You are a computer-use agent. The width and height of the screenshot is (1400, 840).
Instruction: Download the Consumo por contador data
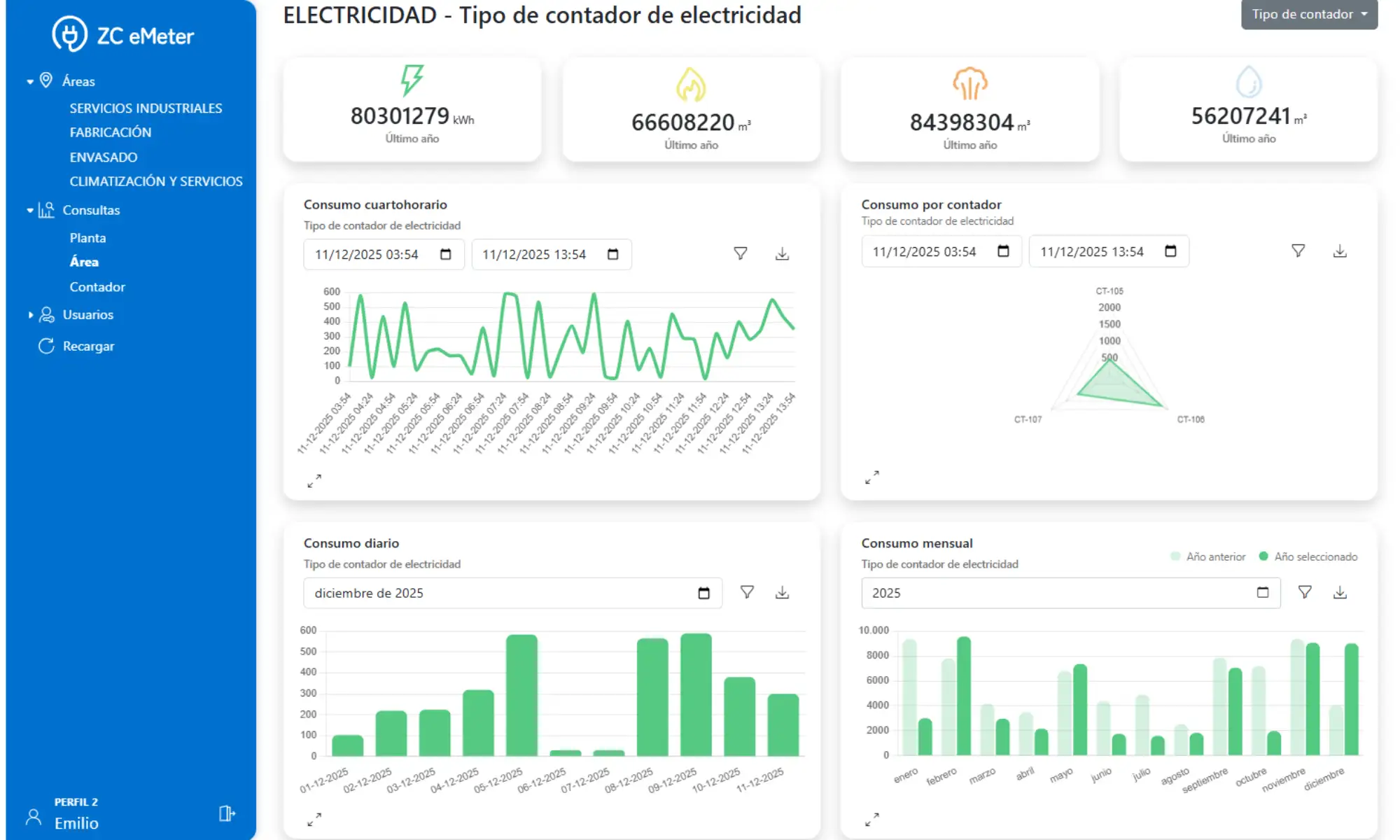pyautogui.click(x=1339, y=251)
